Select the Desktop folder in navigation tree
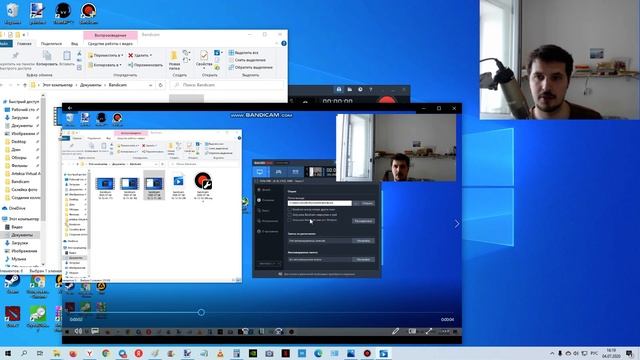 tap(18, 142)
